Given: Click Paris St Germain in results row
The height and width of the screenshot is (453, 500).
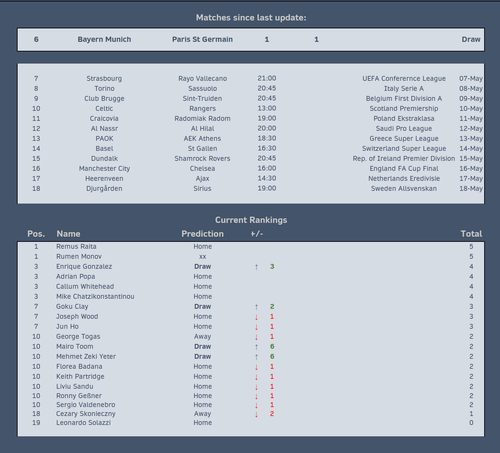Looking at the screenshot, I should coord(202,39).
